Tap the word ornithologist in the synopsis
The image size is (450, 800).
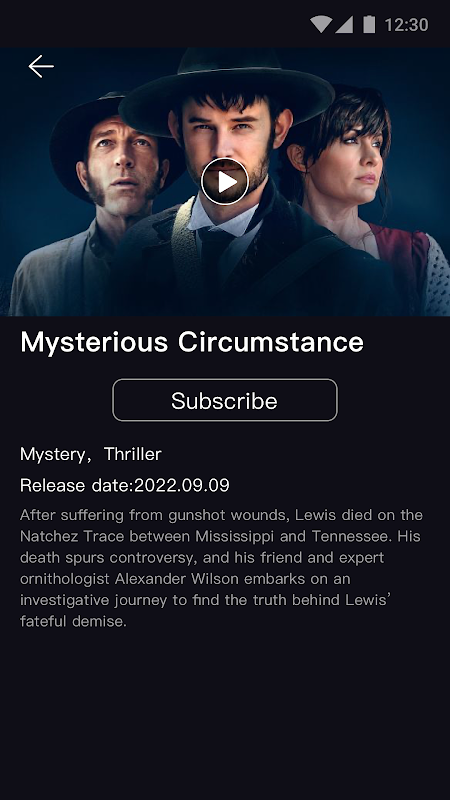(65, 580)
